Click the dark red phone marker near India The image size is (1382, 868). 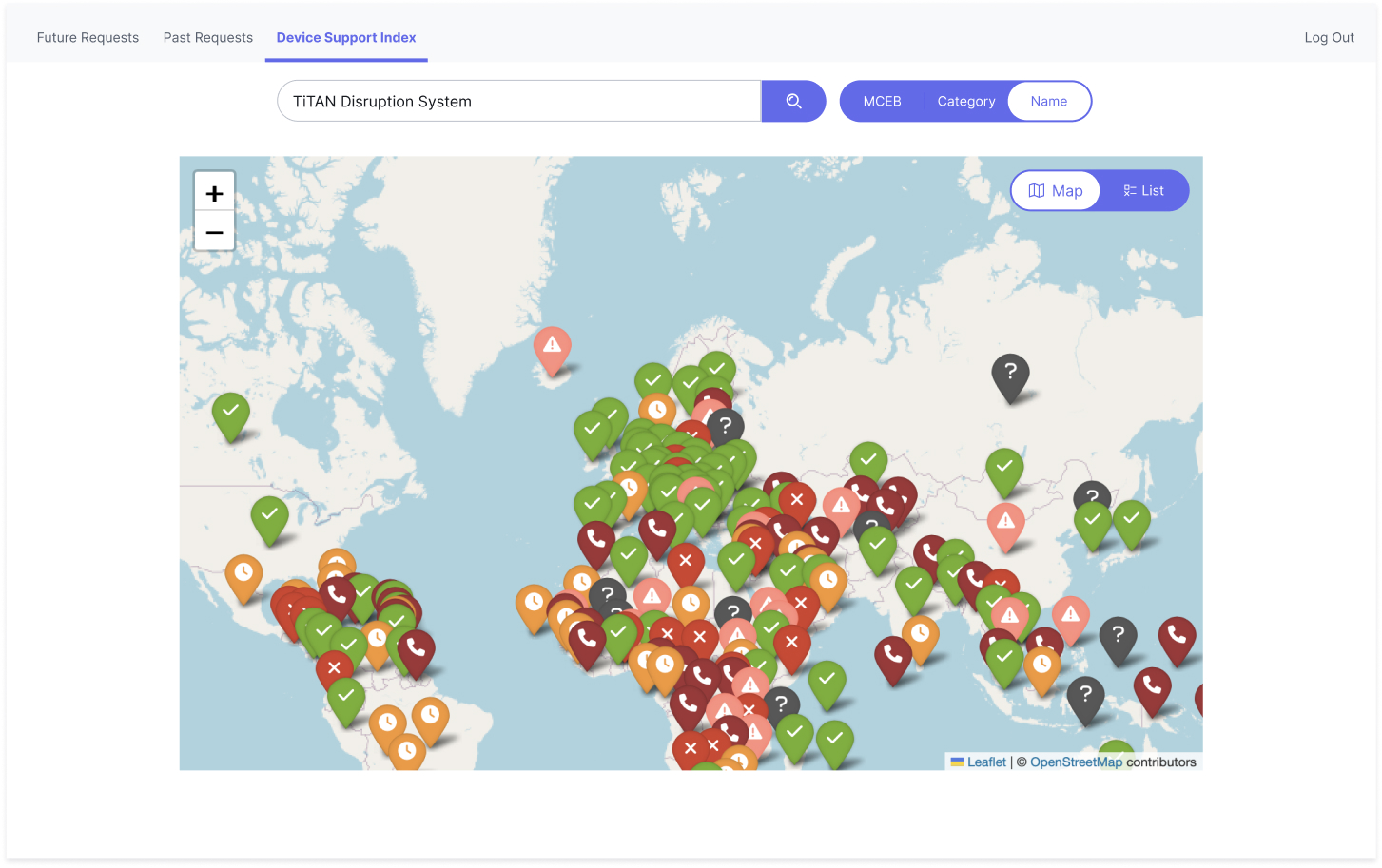coord(892,656)
